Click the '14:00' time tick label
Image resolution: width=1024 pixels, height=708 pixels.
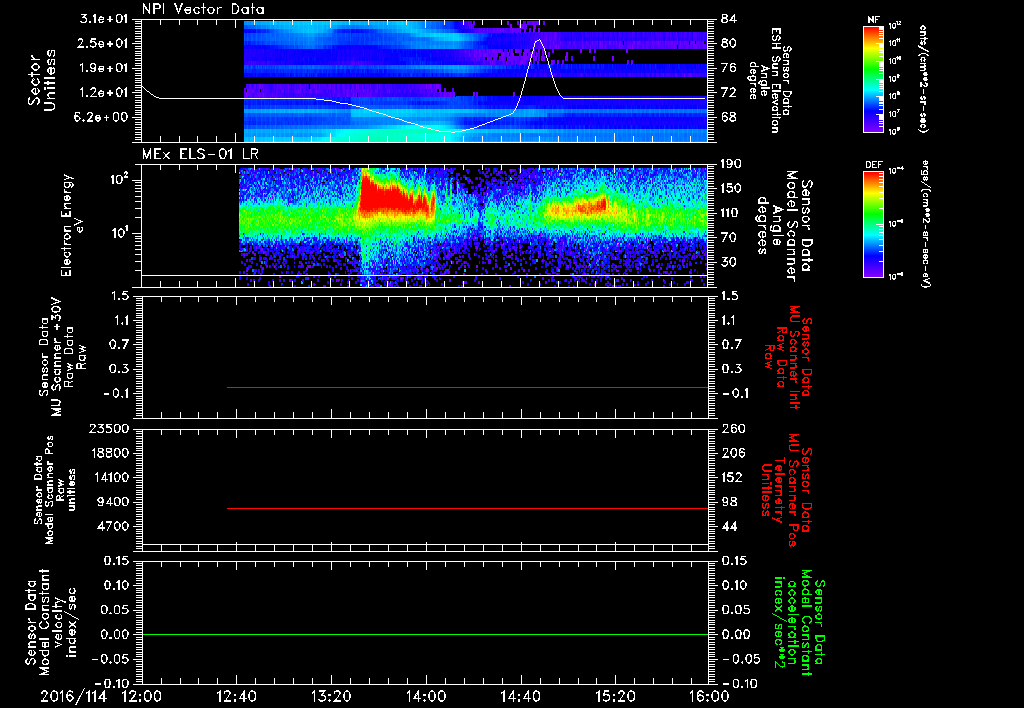click(x=426, y=696)
